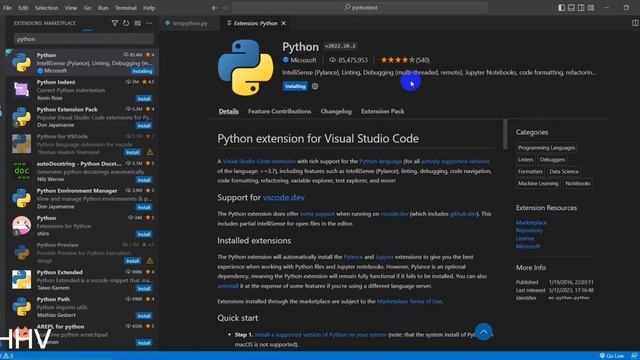Open the Repository resource link
Image resolution: width=640 pixels, height=360 pixels.
529,230
